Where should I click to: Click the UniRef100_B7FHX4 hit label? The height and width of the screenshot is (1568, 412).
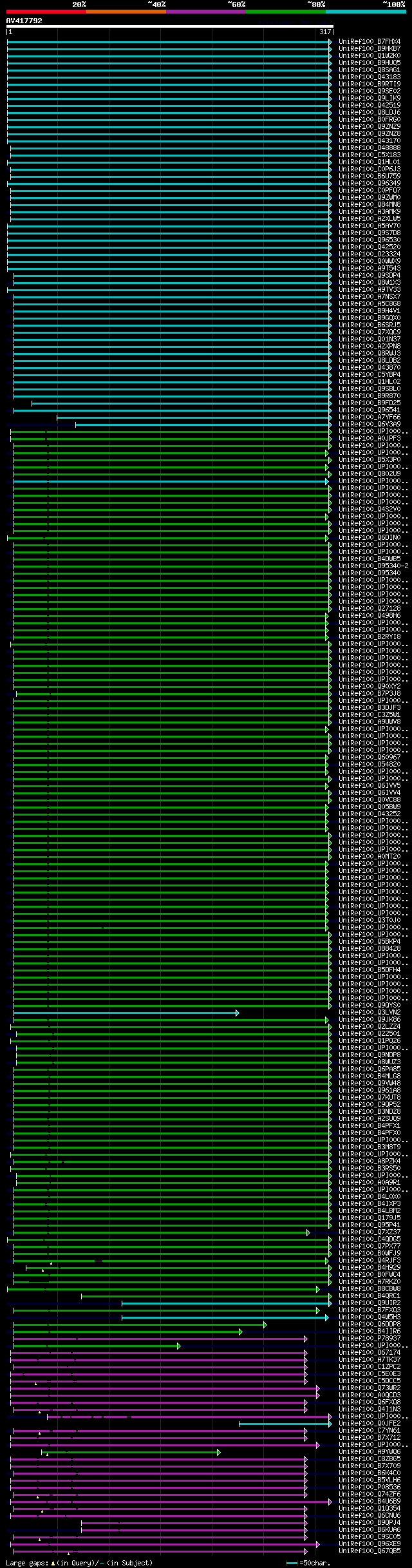coord(370,42)
